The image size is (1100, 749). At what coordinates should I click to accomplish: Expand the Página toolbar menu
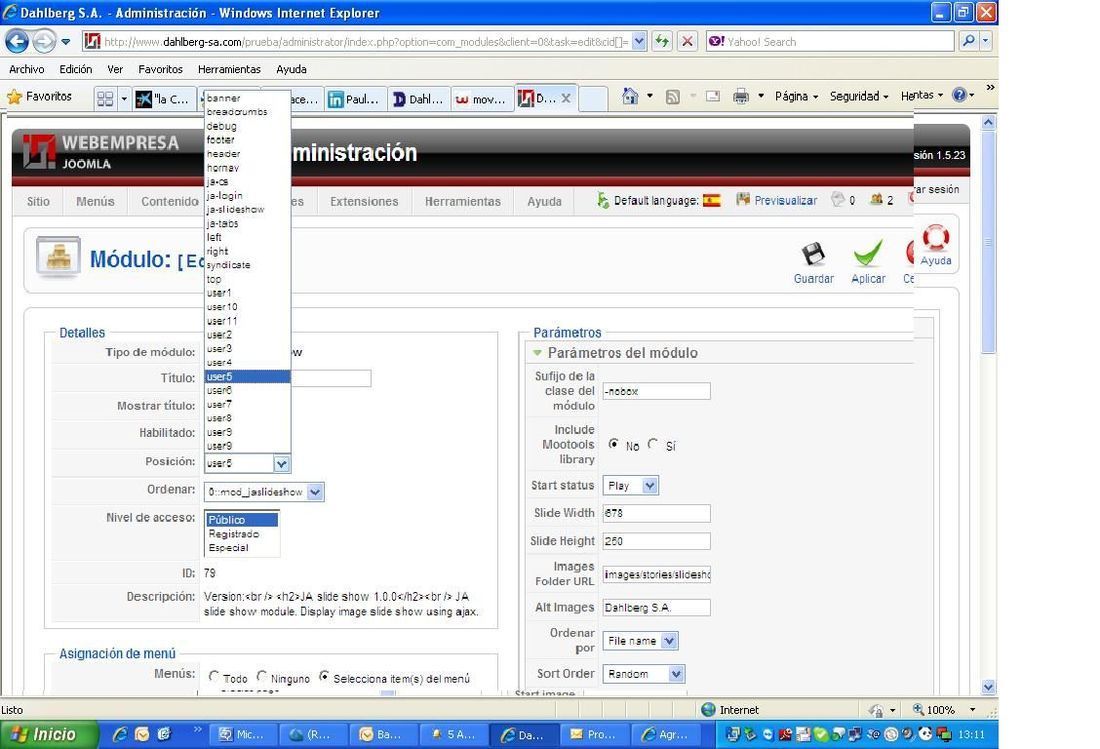tap(796, 96)
